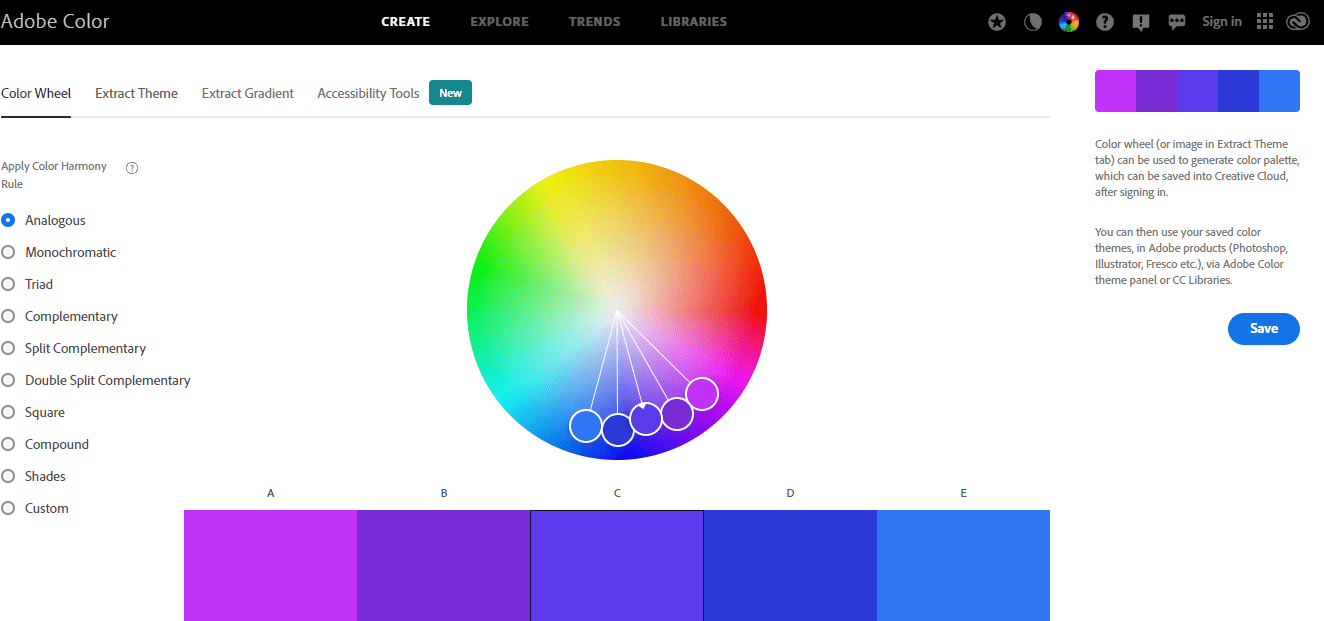The width and height of the screenshot is (1324, 621).
Task: Click the base violet handle on the color wheel
Action: (x=646, y=418)
